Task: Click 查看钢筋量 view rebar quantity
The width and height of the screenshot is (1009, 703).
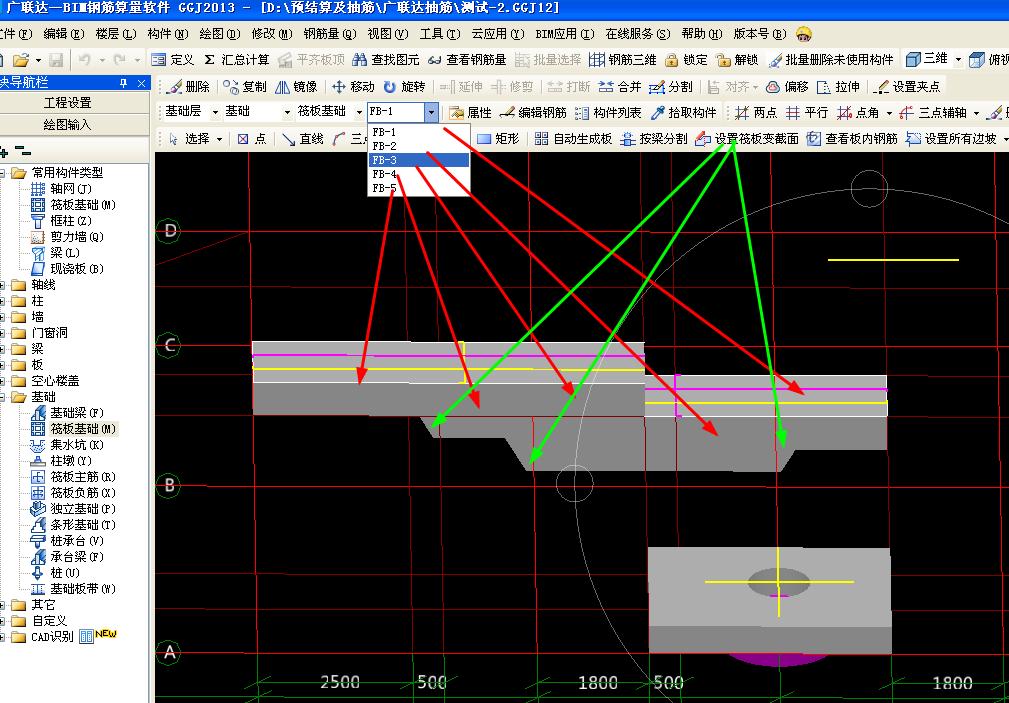Action: [467, 60]
